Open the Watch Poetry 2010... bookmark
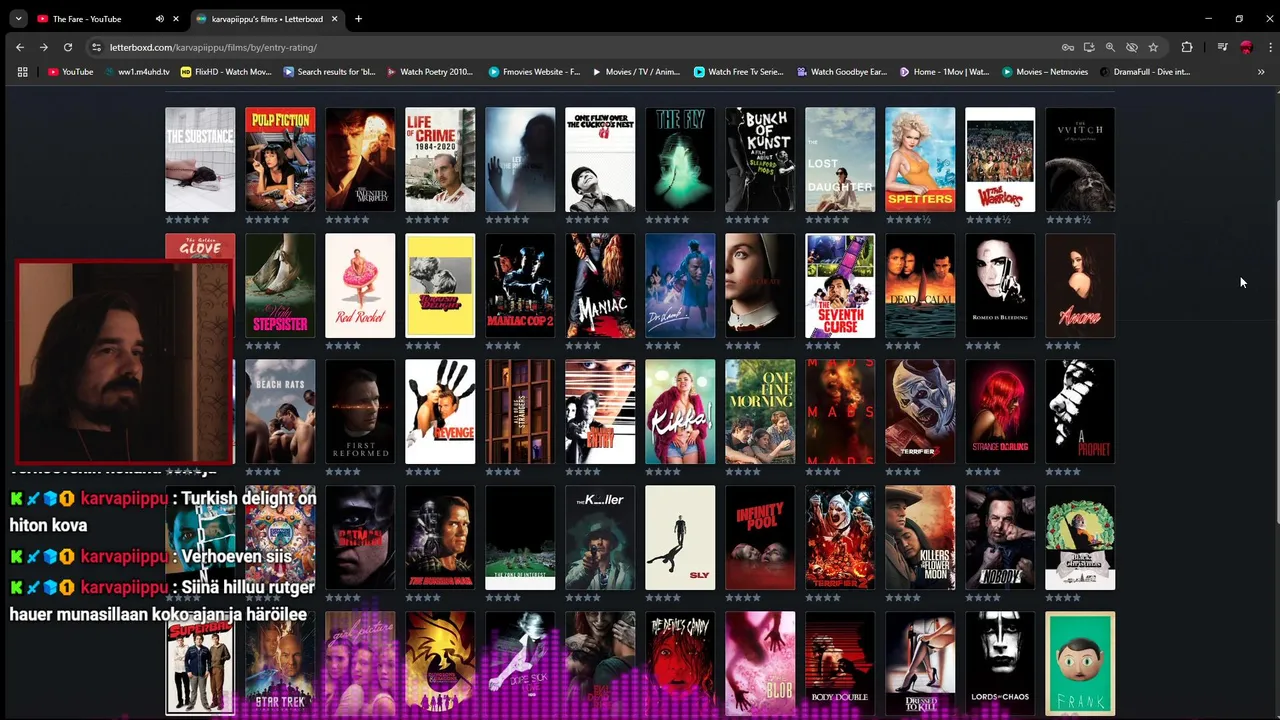The width and height of the screenshot is (1280, 720). click(430, 72)
